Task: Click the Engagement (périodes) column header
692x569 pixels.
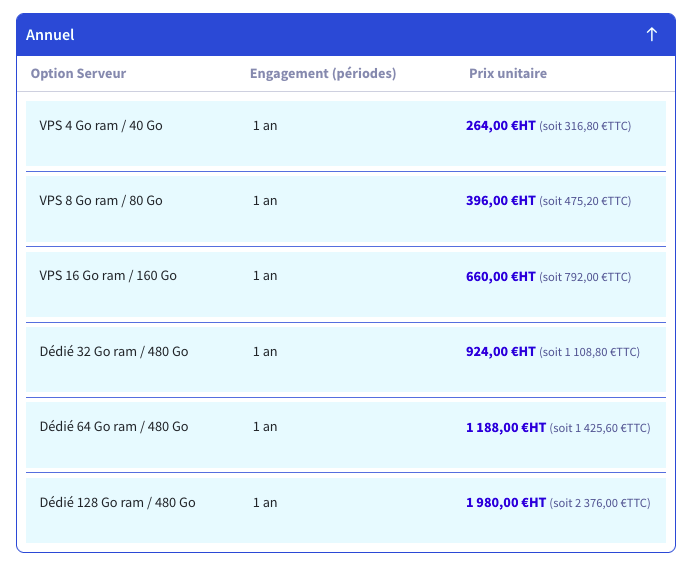Action: click(x=323, y=73)
